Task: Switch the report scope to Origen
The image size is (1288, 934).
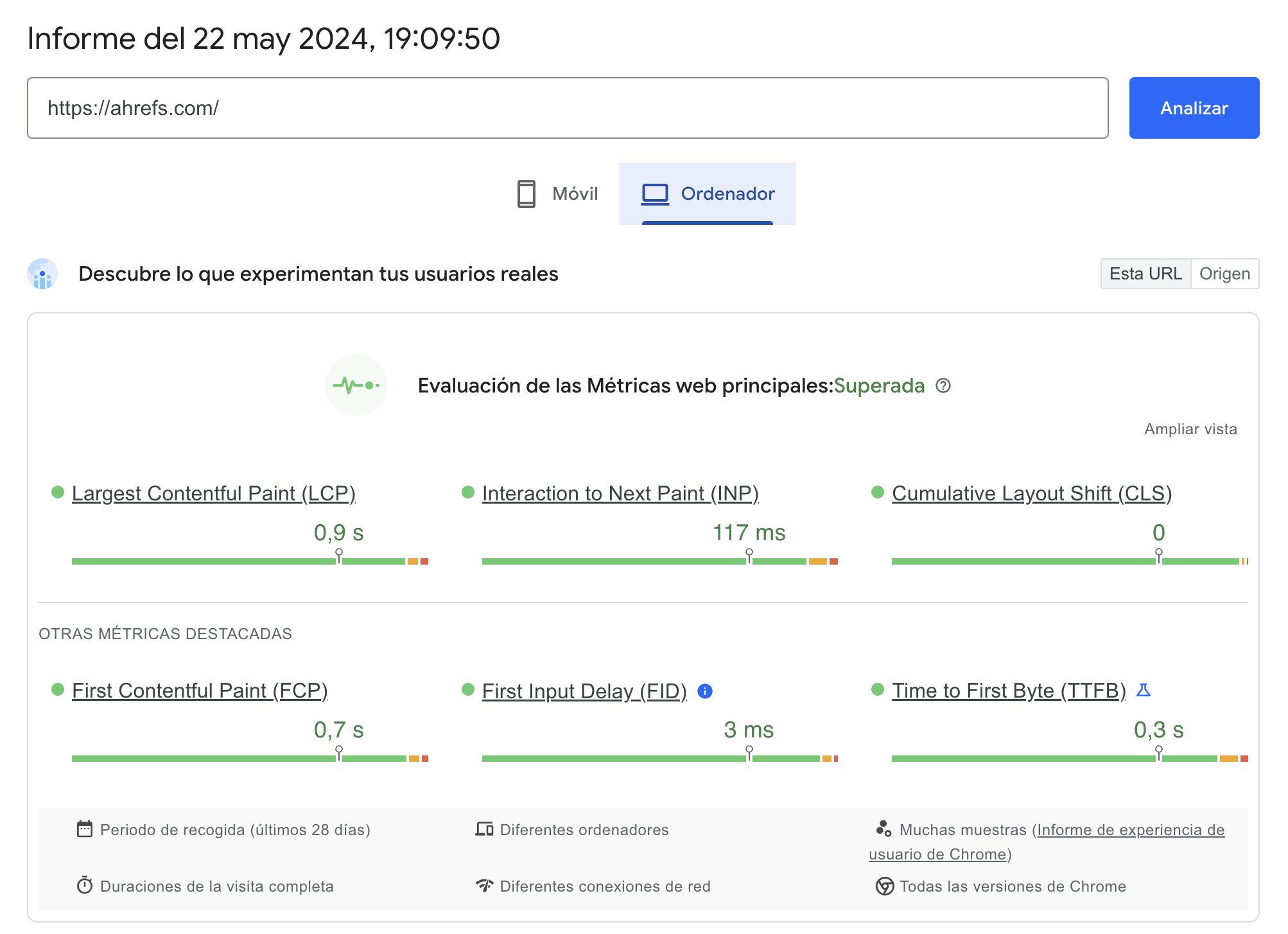Action: tap(1225, 273)
